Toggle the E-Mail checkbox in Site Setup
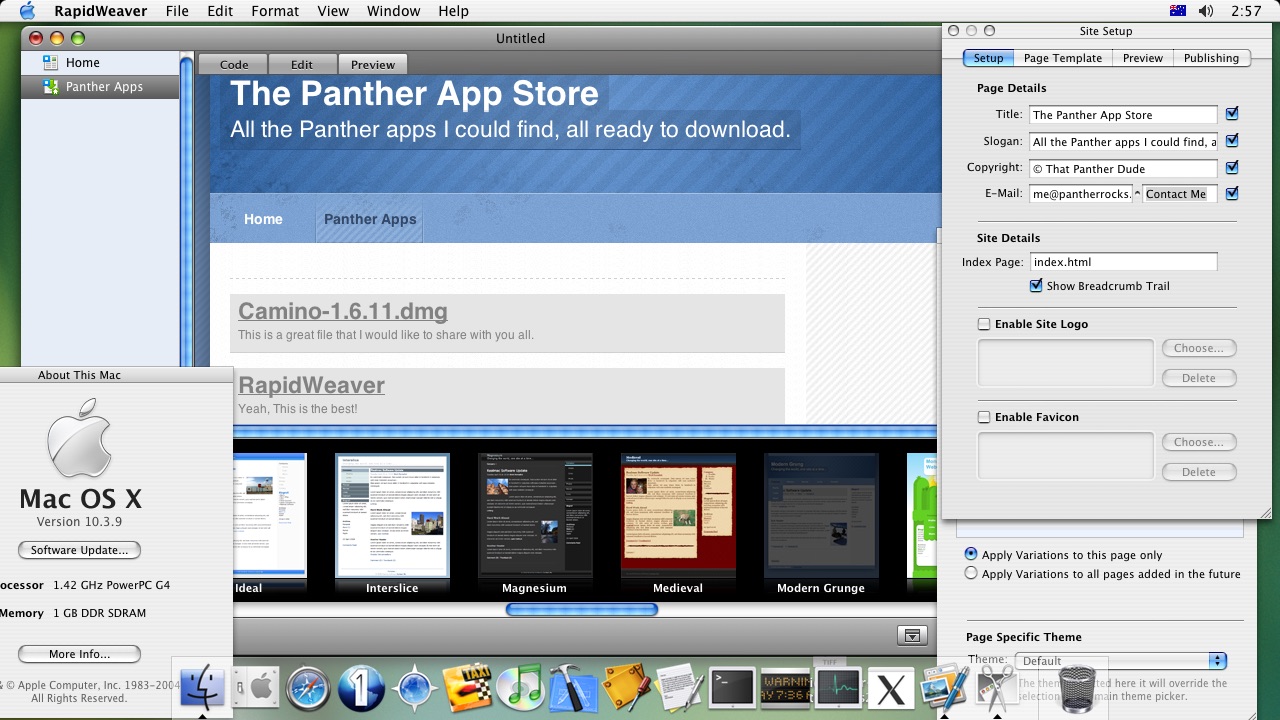Image resolution: width=1280 pixels, height=720 pixels. (x=1232, y=194)
